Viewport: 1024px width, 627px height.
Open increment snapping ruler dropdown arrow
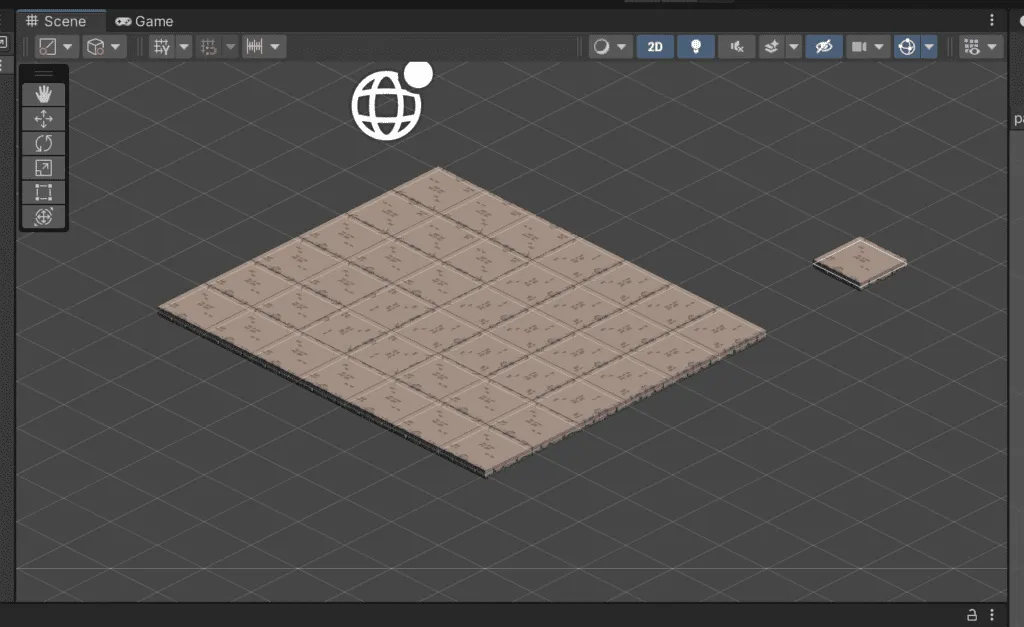pos(275,47)
